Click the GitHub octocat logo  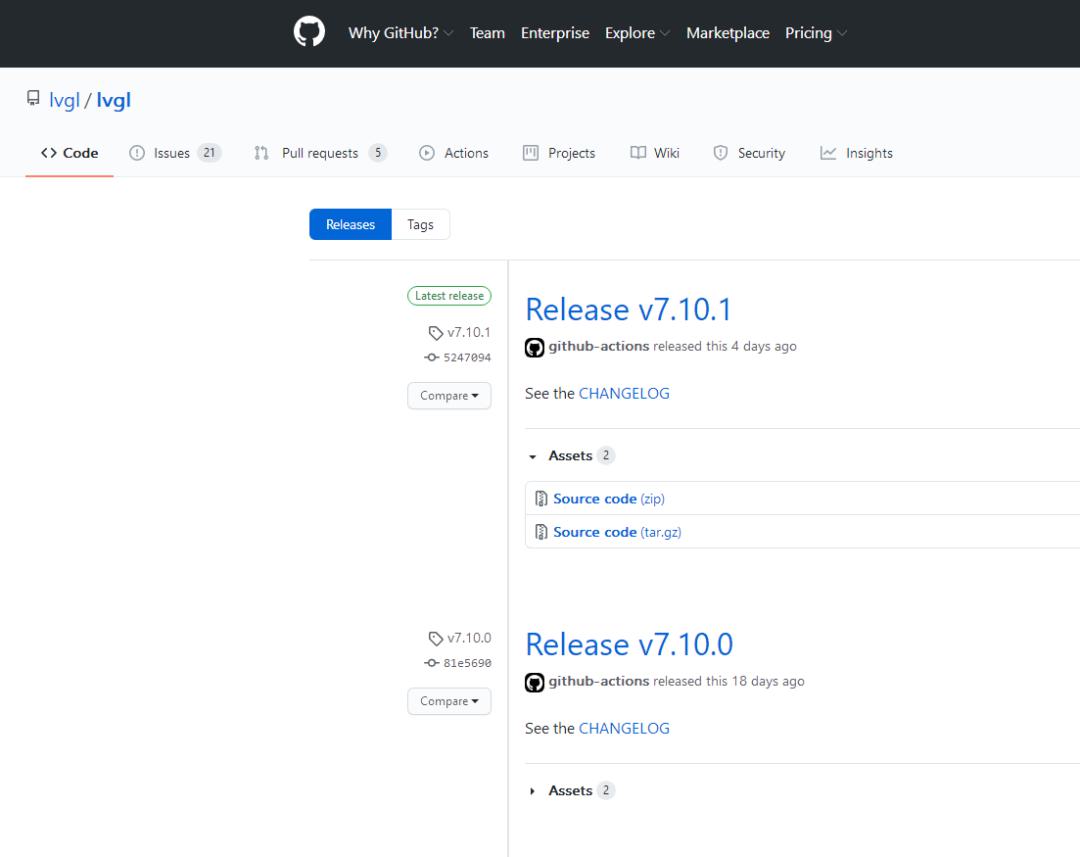pyautogui.click(x=309, y=32)
